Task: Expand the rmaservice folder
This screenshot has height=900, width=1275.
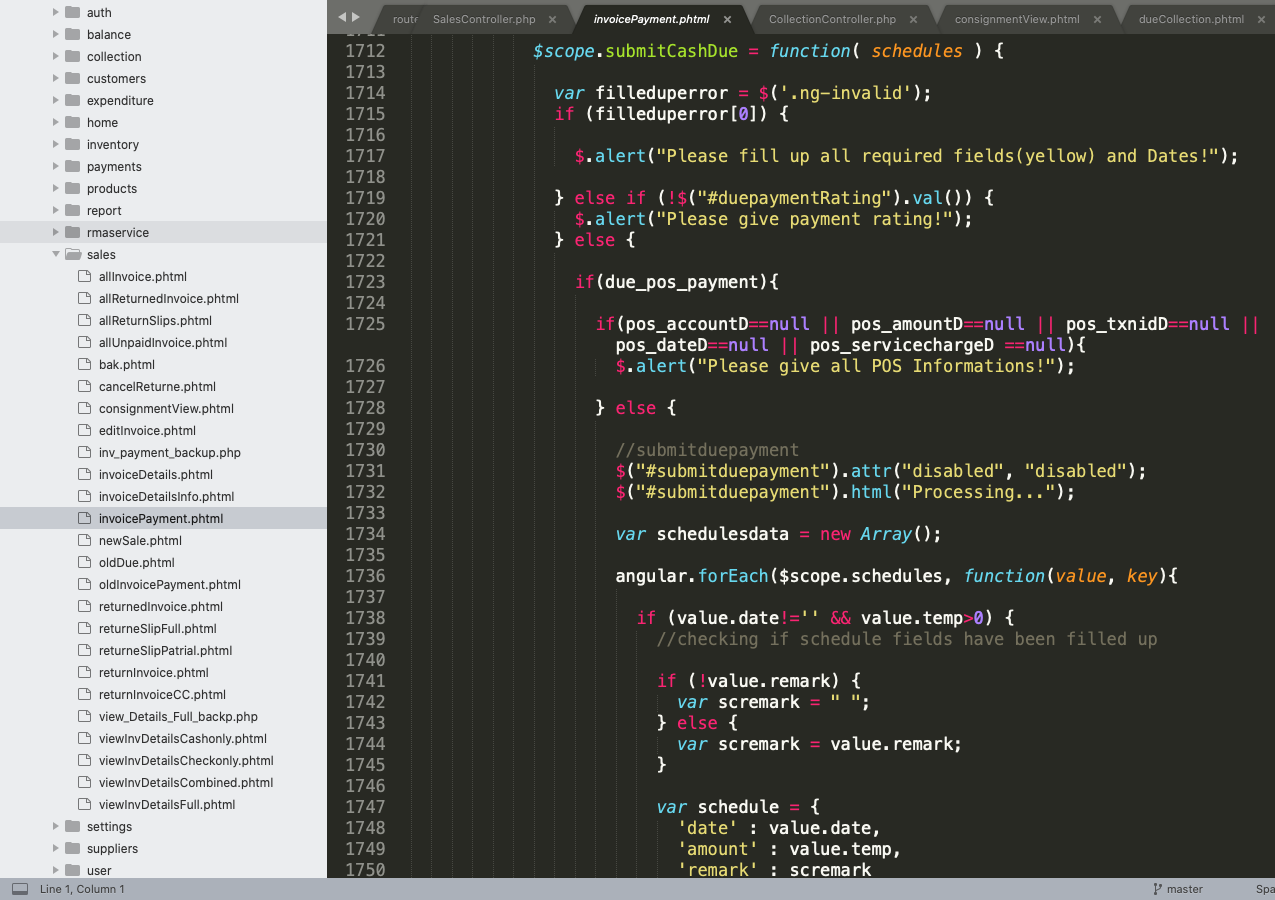Action: 56,233
